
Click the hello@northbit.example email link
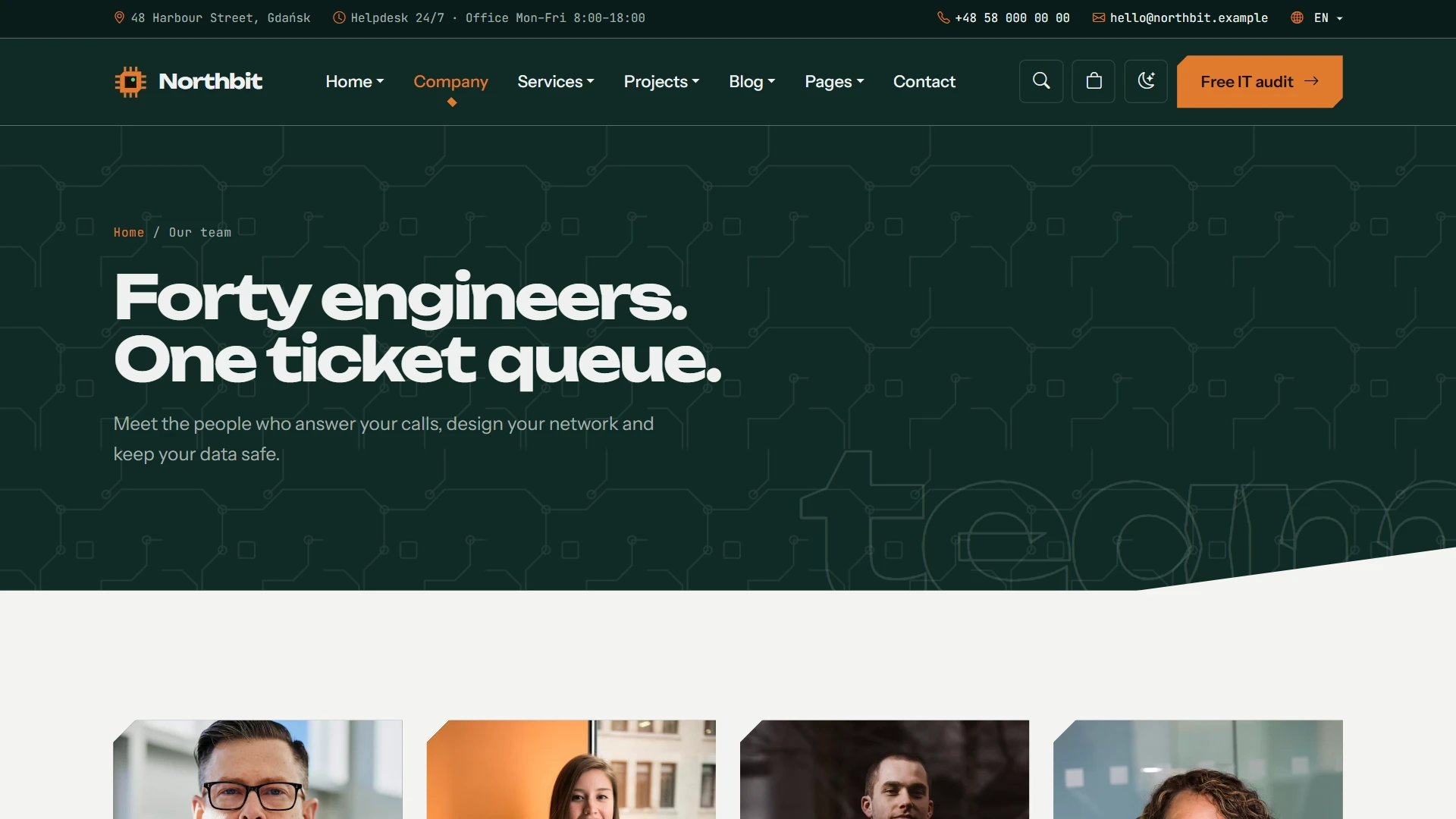pyautogui.click(x=1188, y=17)
